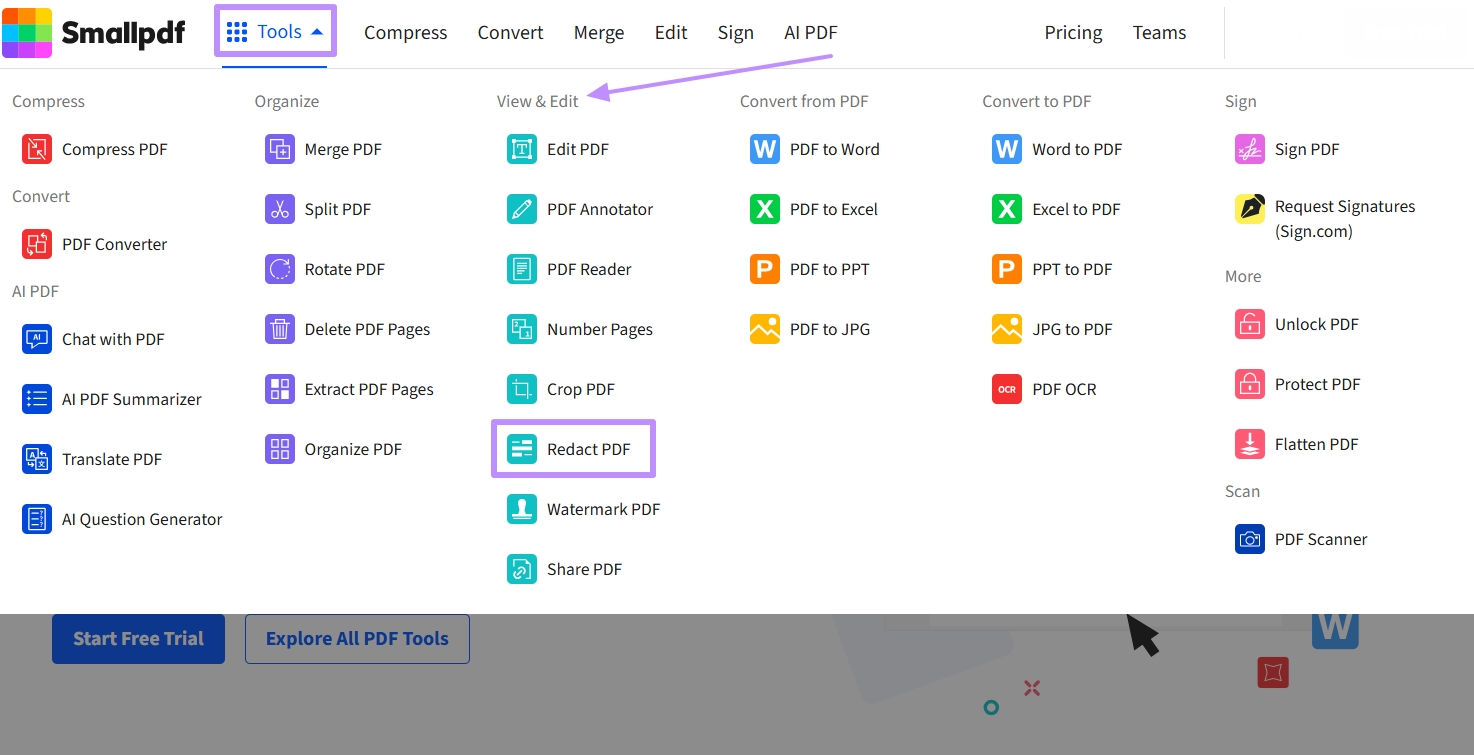Select the PDF OCR tool icon

(x=1006, y=388)
